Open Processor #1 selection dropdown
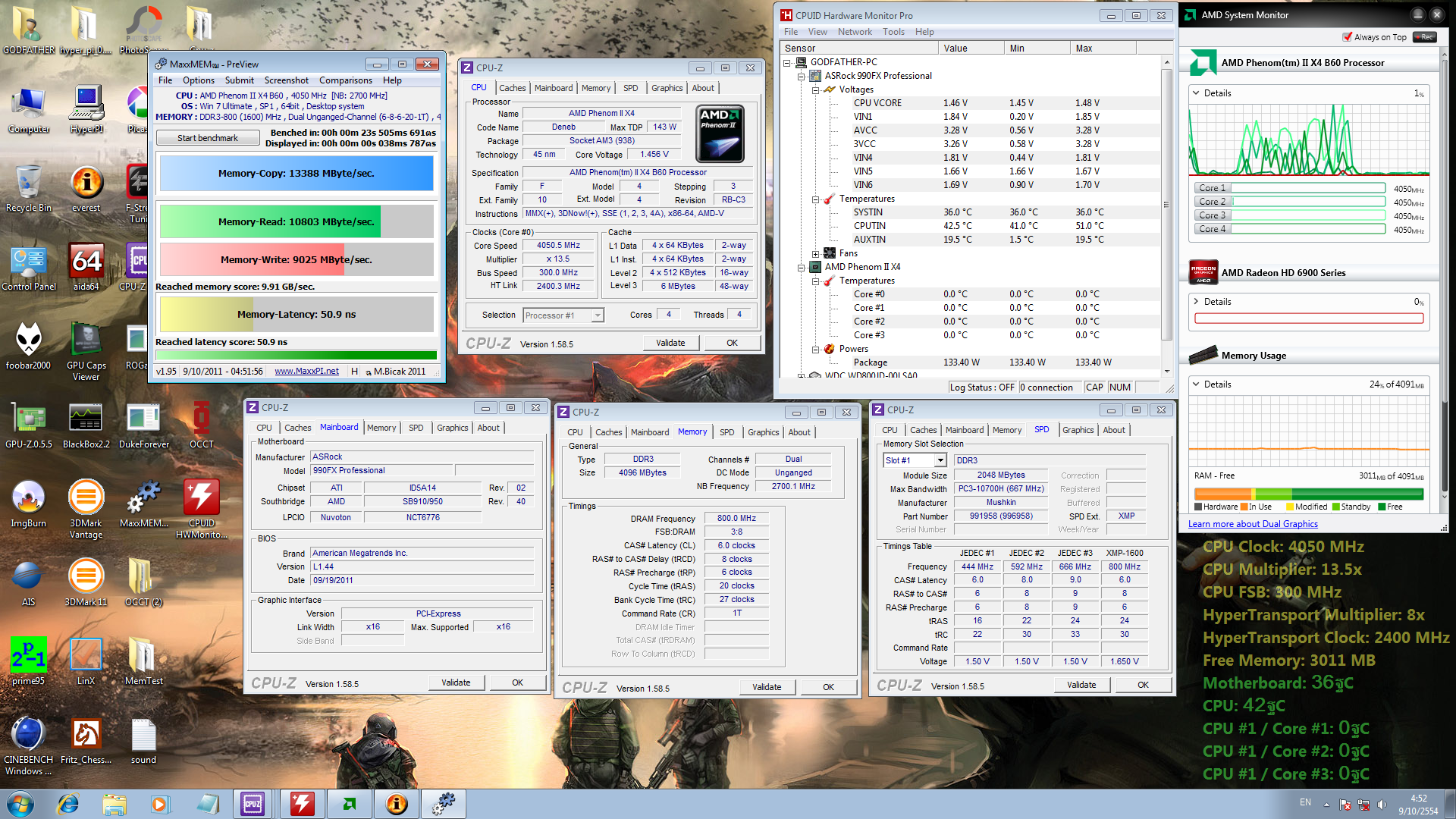Image resolution: width=1456 pixels, height=819 pixels. 598,315
